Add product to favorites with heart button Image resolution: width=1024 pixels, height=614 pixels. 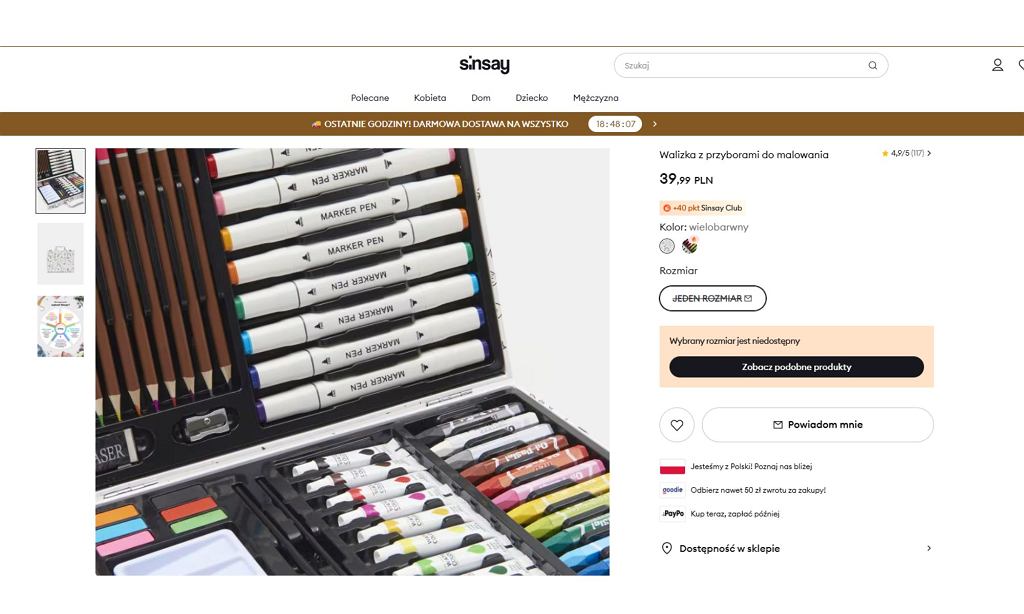677,425
